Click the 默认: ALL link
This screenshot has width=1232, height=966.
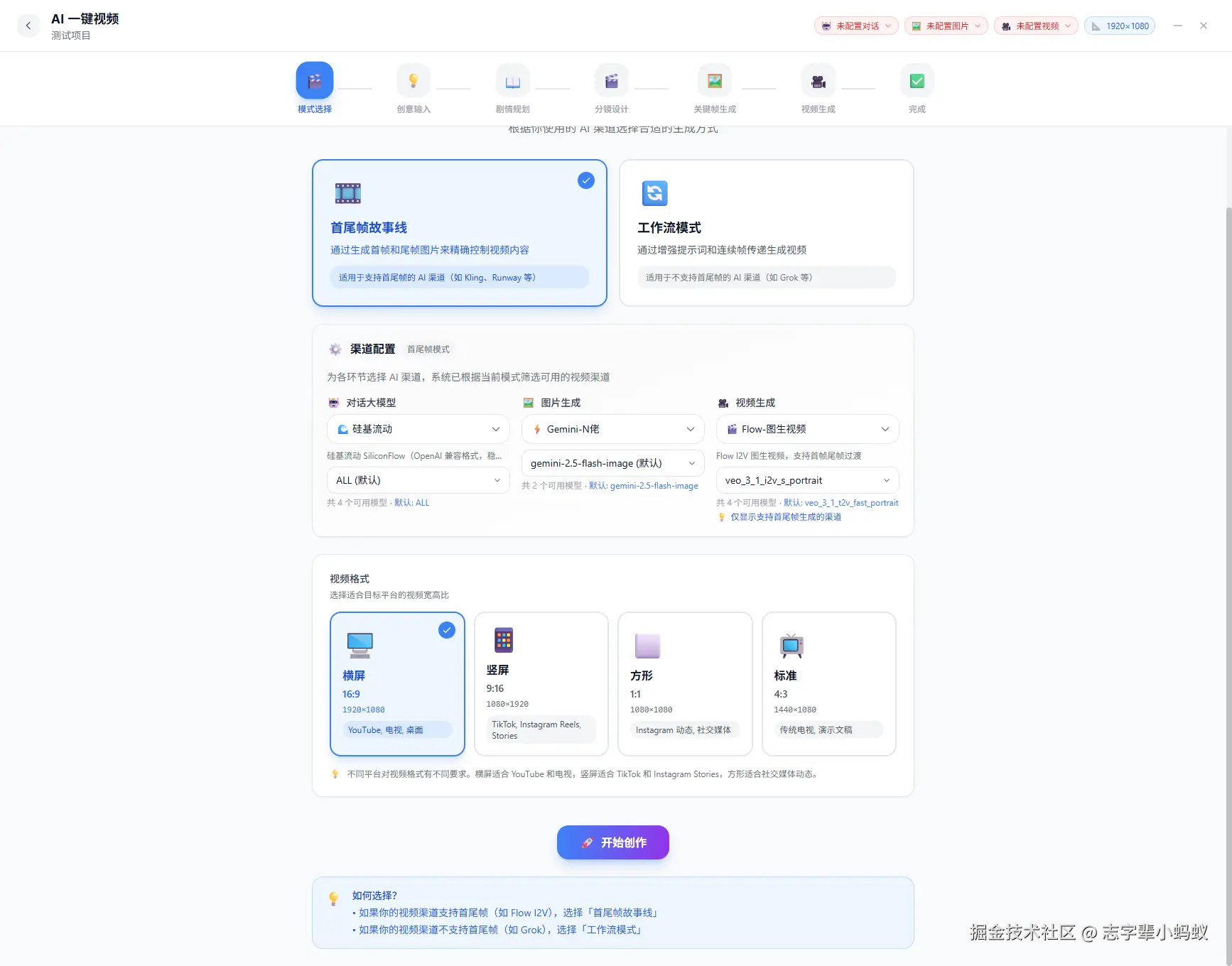pos(412,503)
